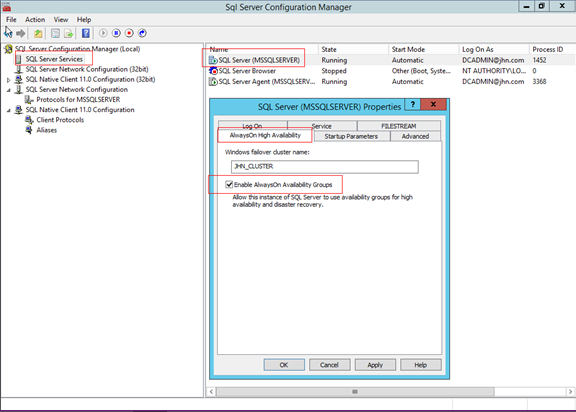Switch to the Log On tab

(x=252, y=126)
